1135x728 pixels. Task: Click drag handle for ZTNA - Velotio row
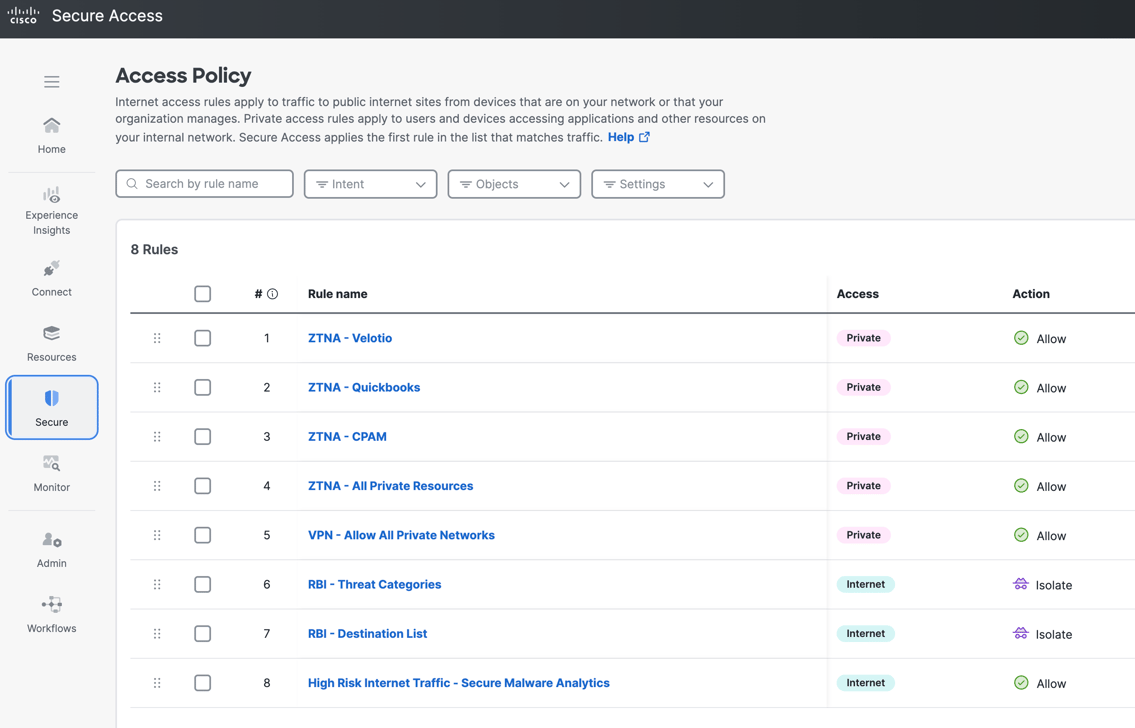157,338
